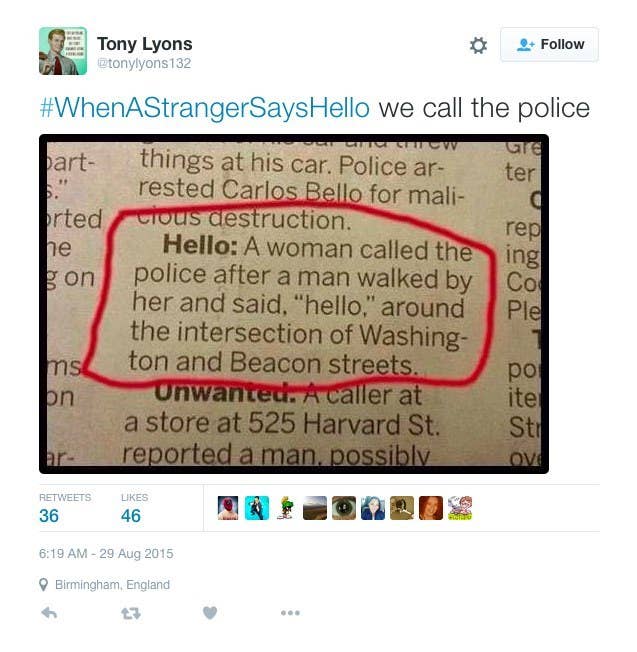Open Tony Lyons profile avatar
The height and width of the screenshot is (652, 637).
click(63, 51)
